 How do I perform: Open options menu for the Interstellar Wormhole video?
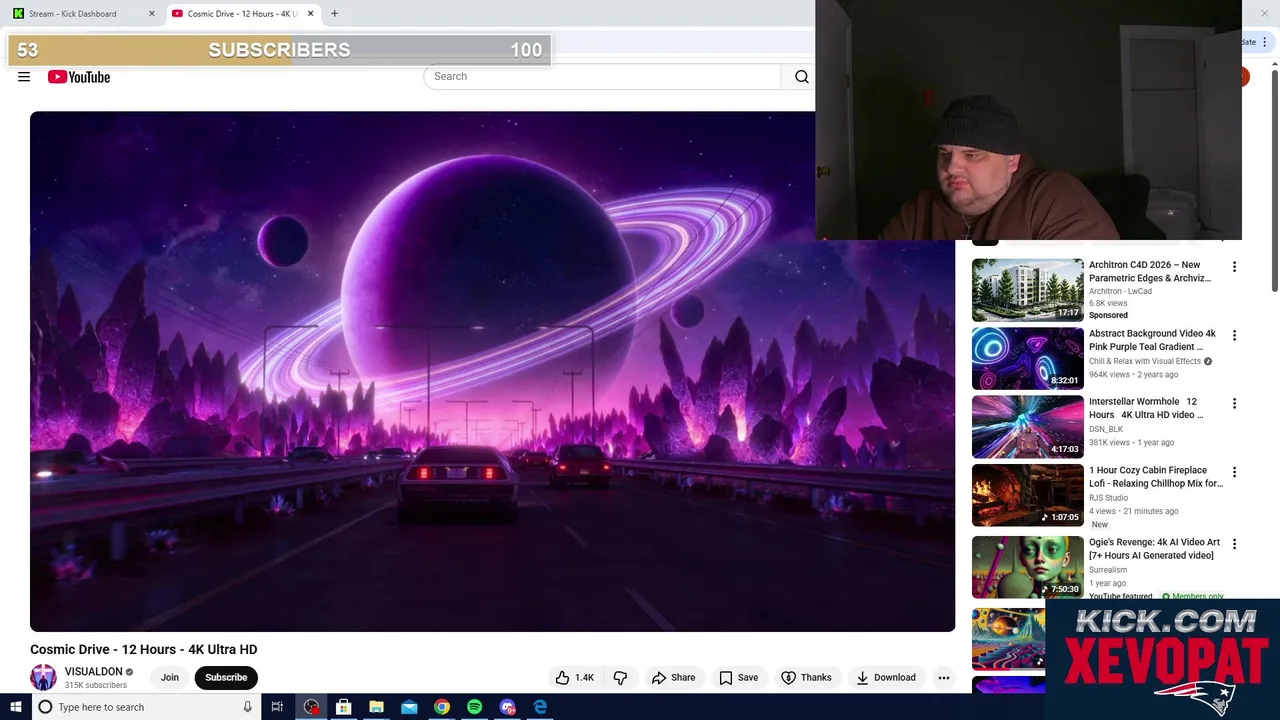pos(1234,403)
